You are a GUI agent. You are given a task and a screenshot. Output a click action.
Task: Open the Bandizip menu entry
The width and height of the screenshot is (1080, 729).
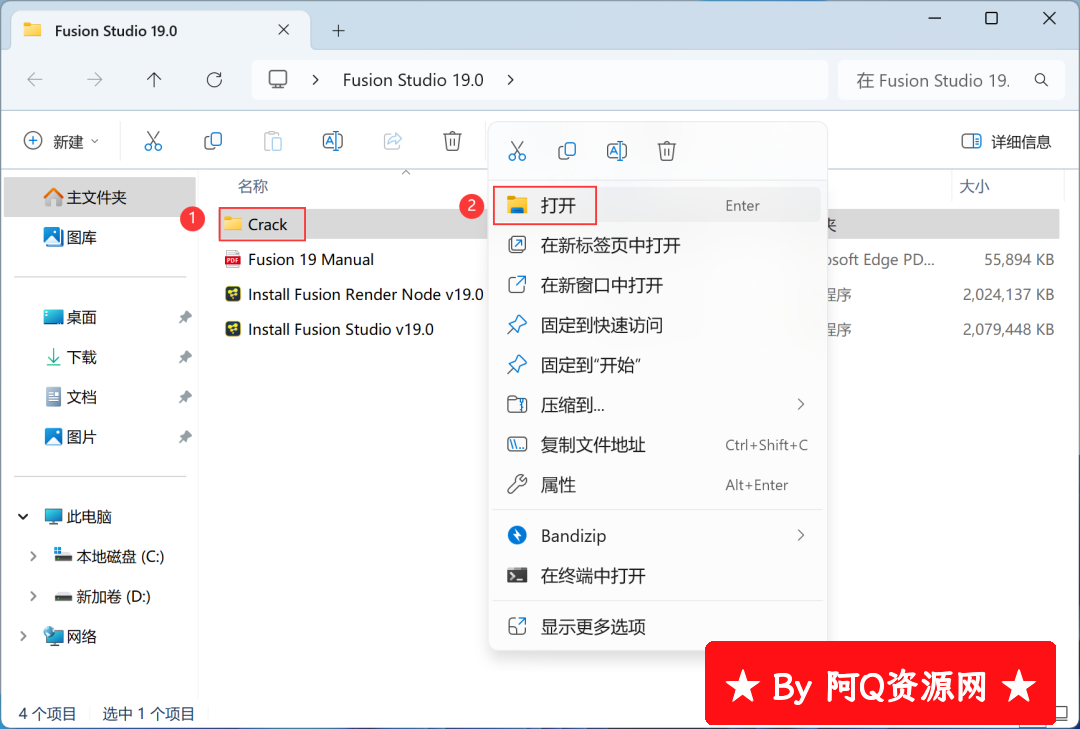click(657, 535)
